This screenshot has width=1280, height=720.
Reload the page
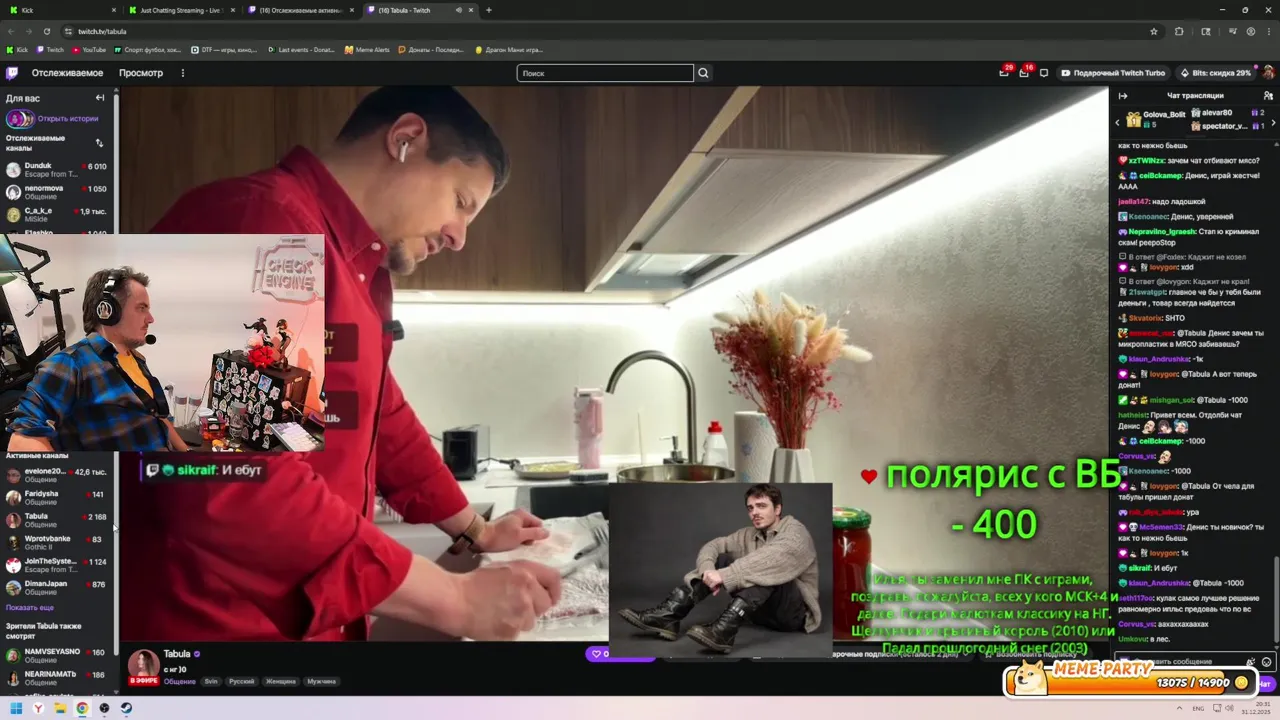(47, 31)
